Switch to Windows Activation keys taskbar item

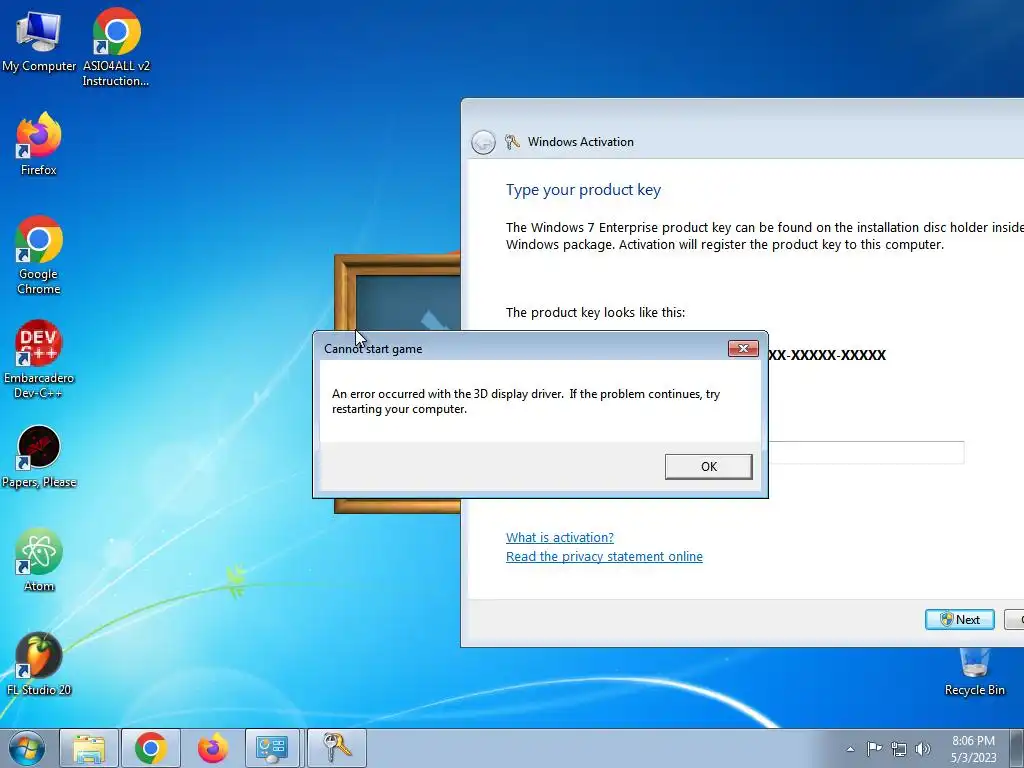337,748
